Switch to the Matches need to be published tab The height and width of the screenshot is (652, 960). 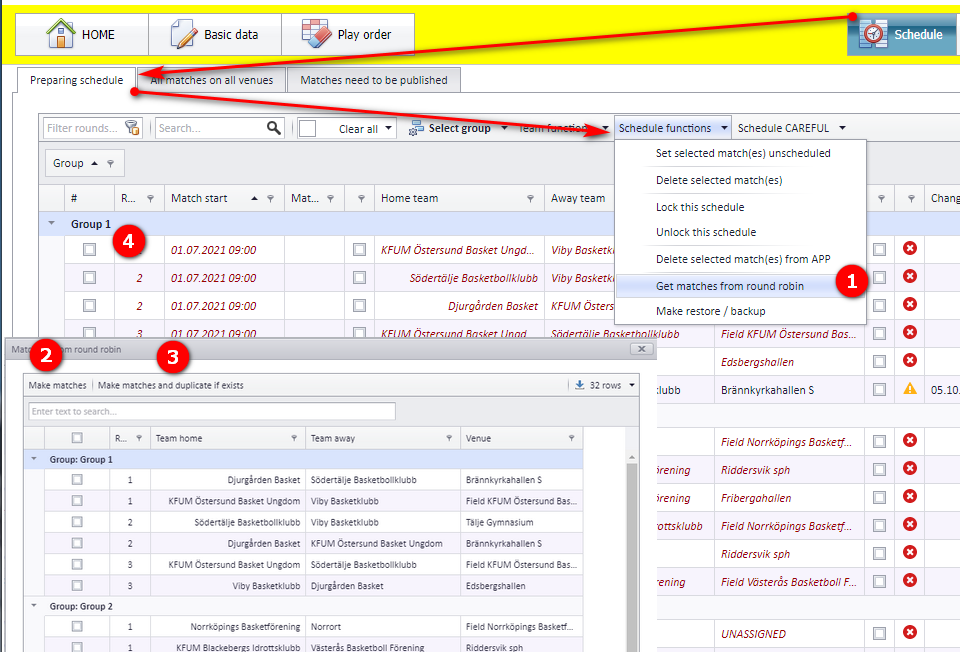(x=373, y=80)
